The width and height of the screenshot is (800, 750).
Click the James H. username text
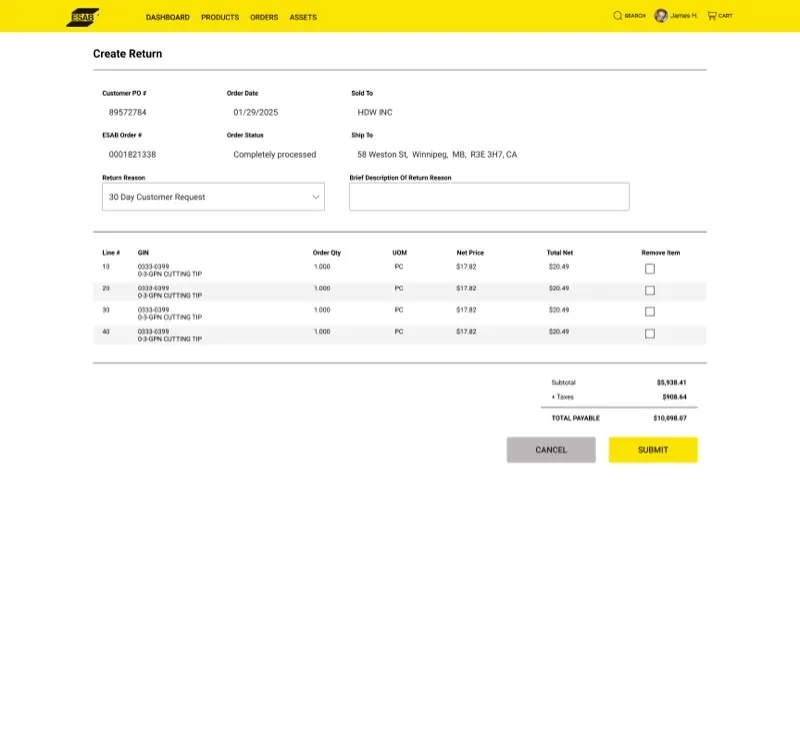[x=684, y=16]
